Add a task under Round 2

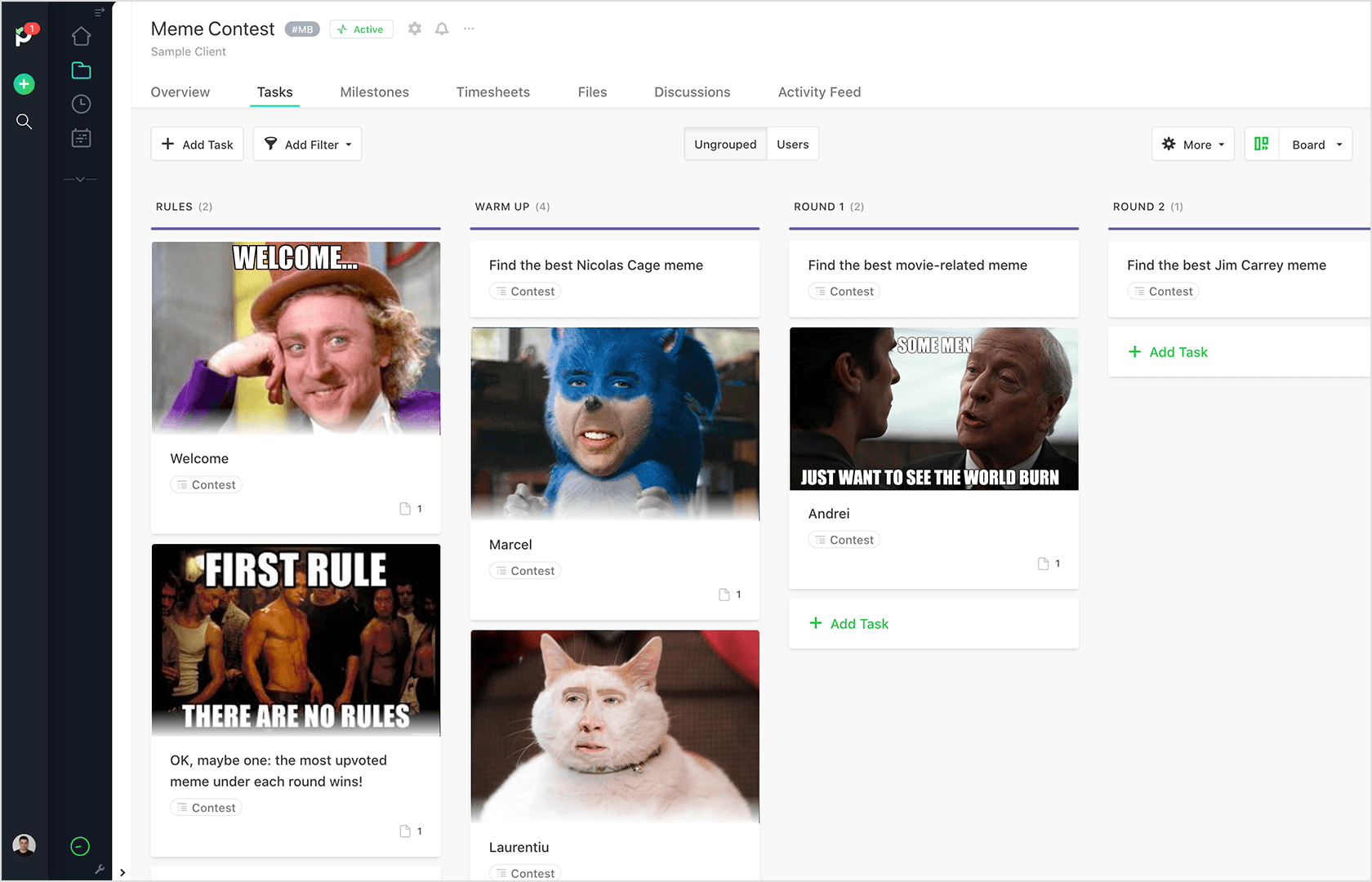[x=1168, y=351]
